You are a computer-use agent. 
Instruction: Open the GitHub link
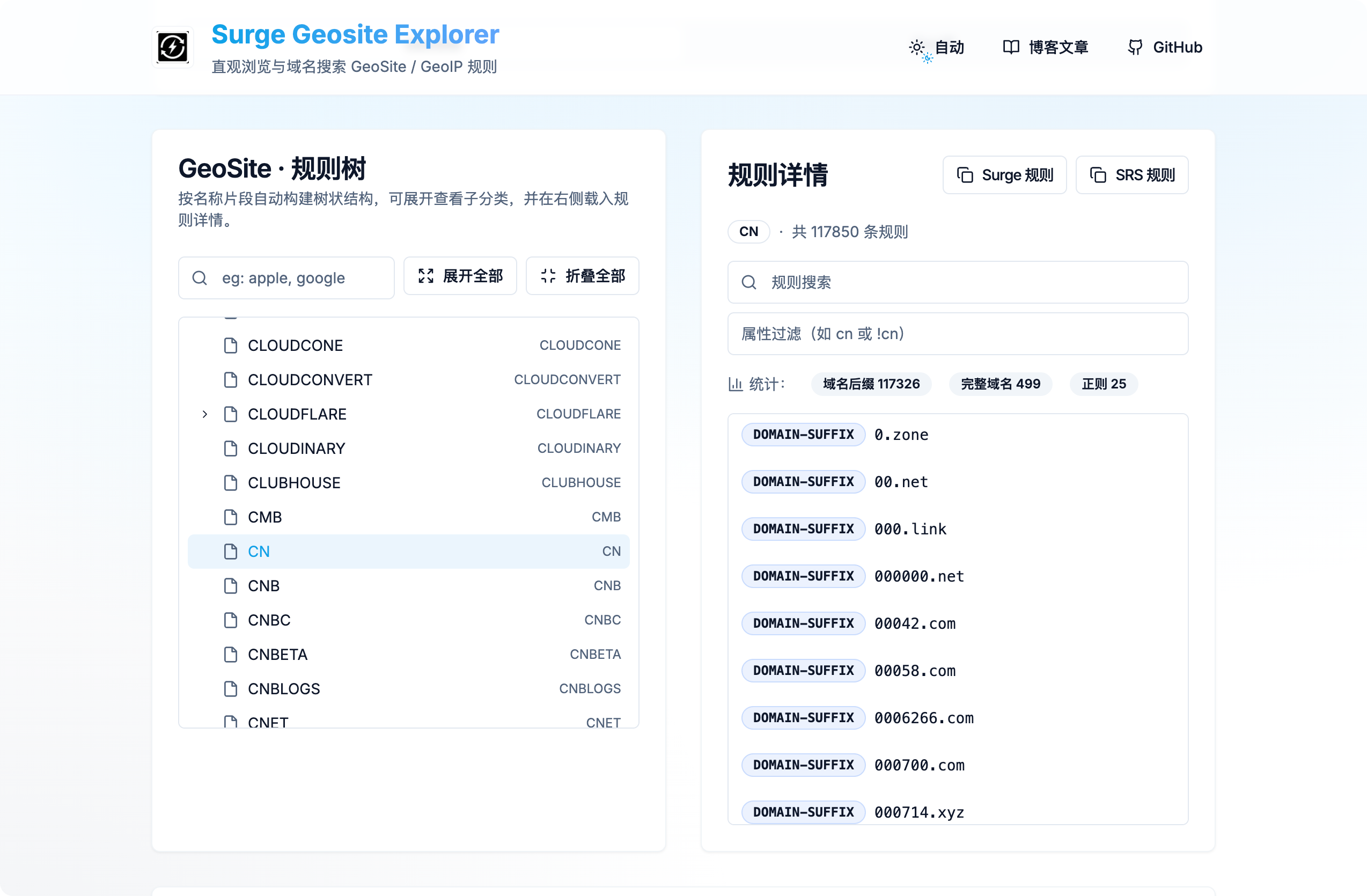1165,48
